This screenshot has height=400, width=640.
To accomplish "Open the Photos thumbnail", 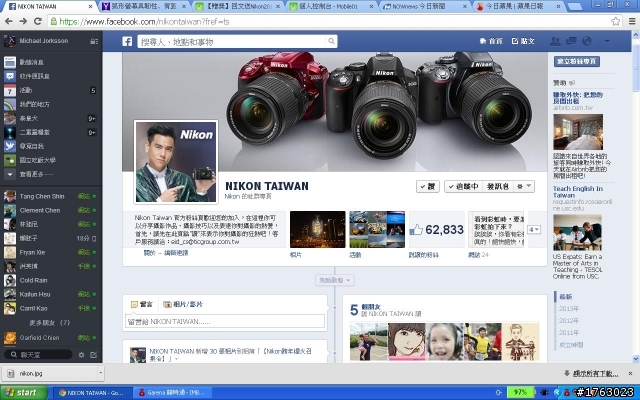I will pos(318,229).
